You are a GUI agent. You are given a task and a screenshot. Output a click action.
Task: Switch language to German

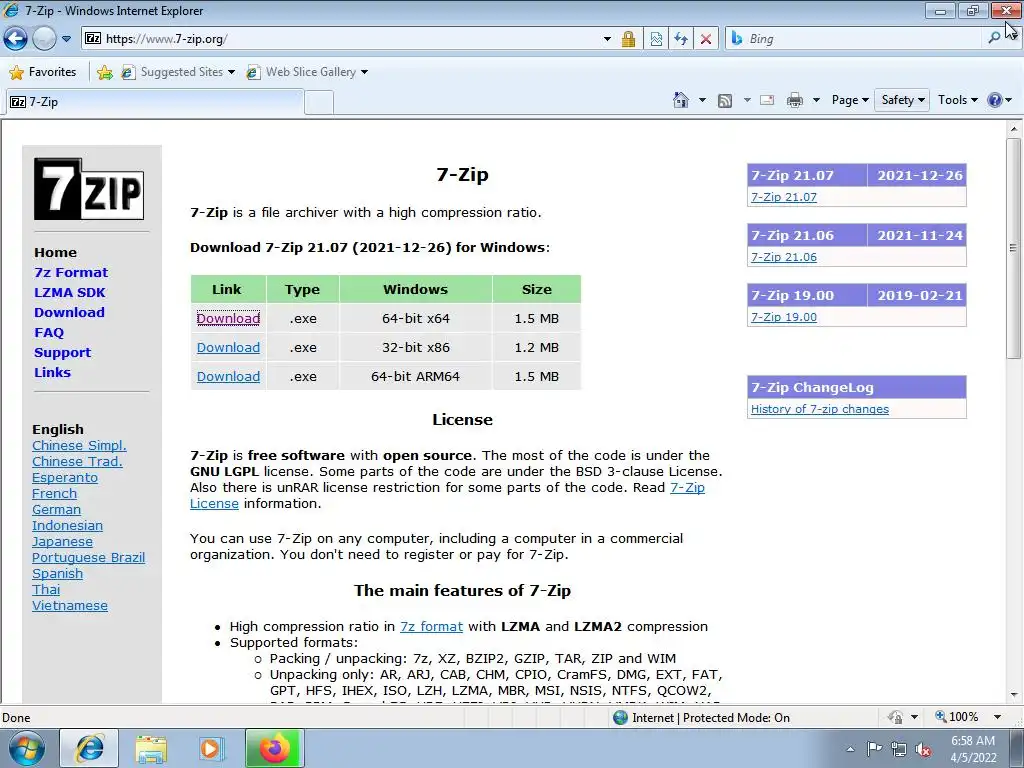[x=56, y=509]
